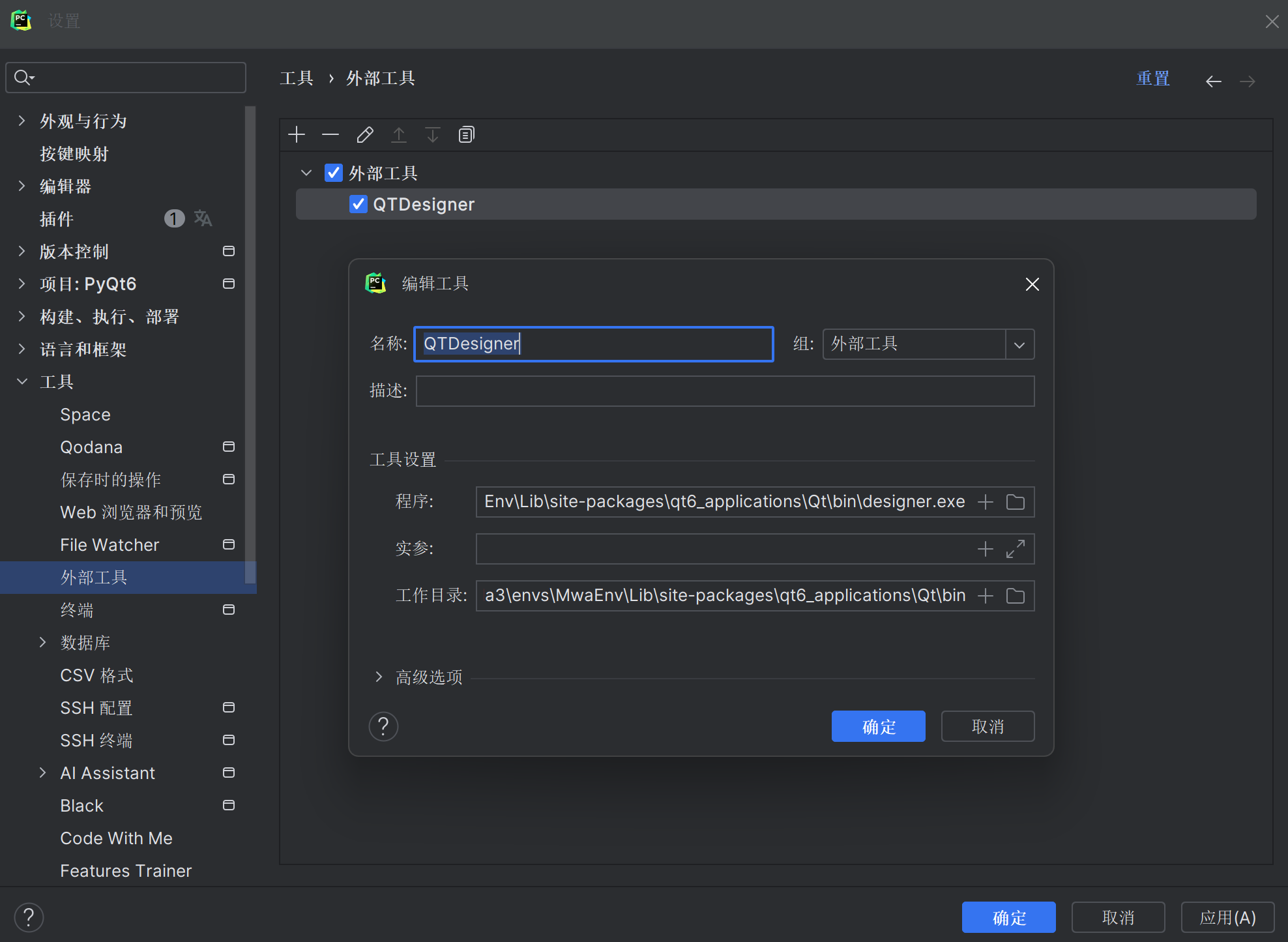Image resolution: width=1288 pixels, height=942 pixels.
Task: Open help for edit tool dialog
Action: (383, 726)
